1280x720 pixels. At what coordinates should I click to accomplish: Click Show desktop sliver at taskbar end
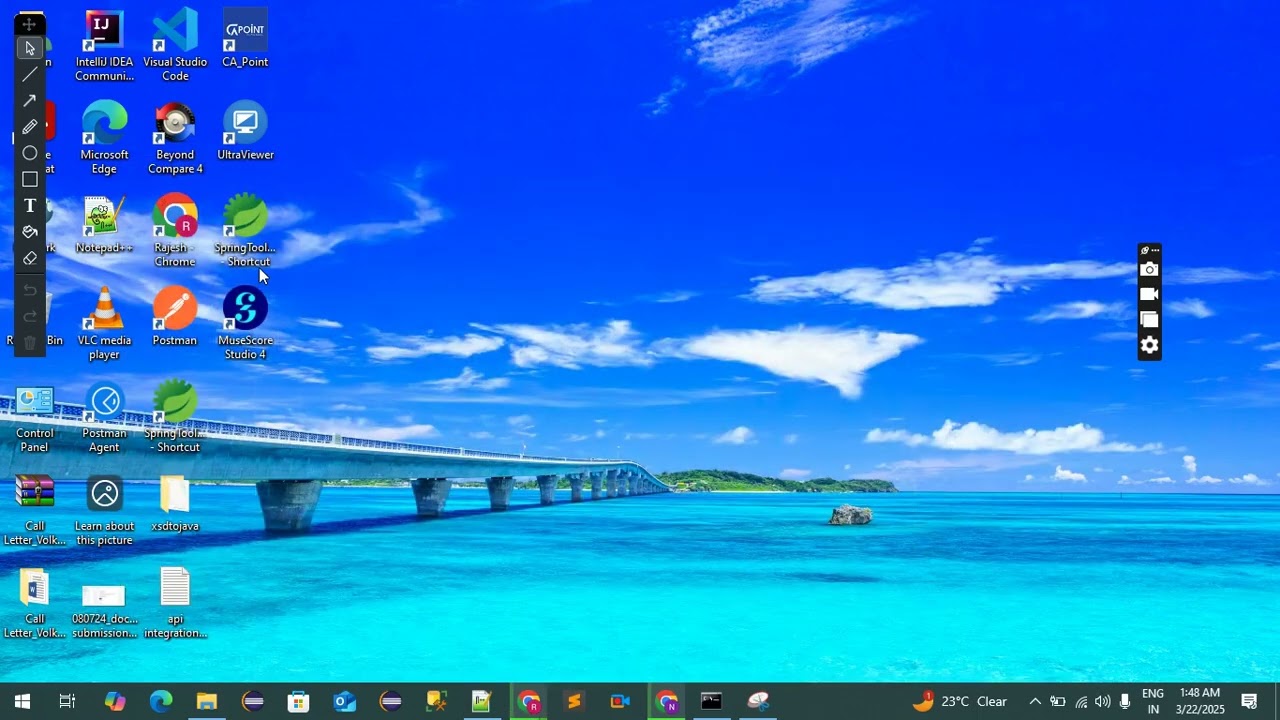tap(1277, 701)
